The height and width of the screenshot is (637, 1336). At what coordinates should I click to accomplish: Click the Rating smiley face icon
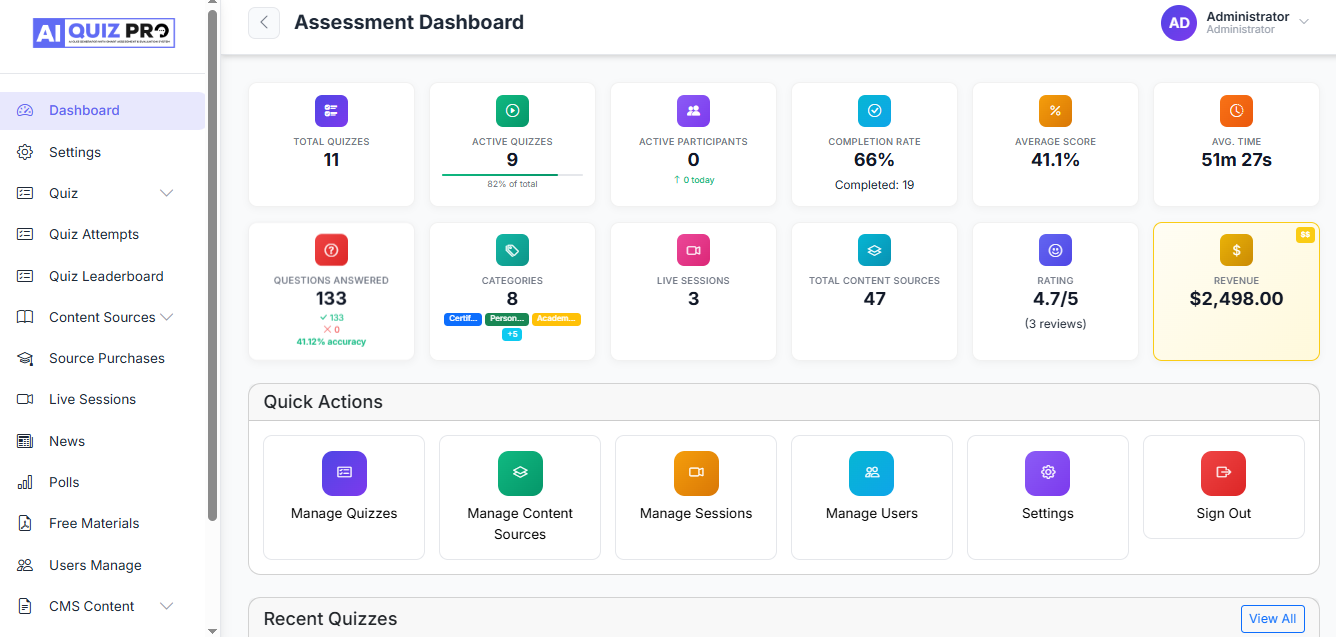tap(1055, 250)
